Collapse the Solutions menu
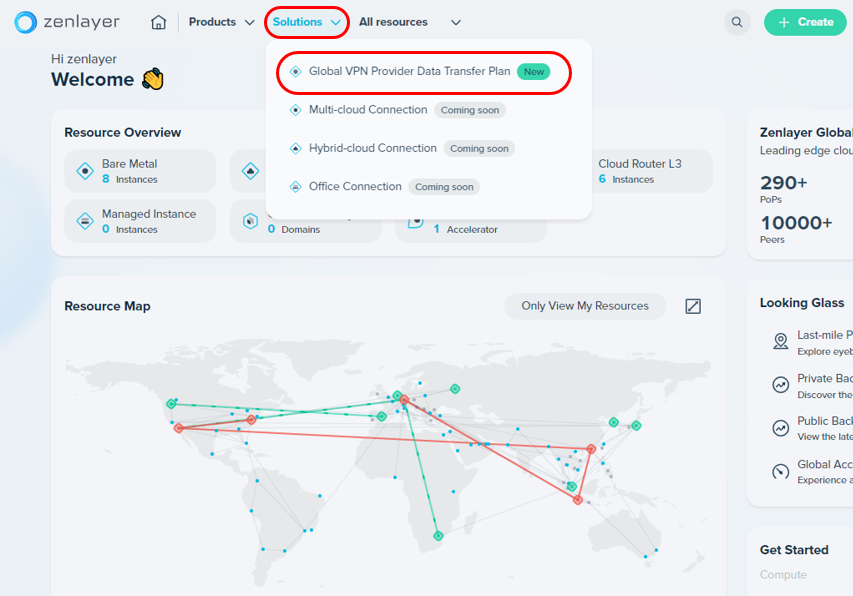853x596 pixels. 306,22
